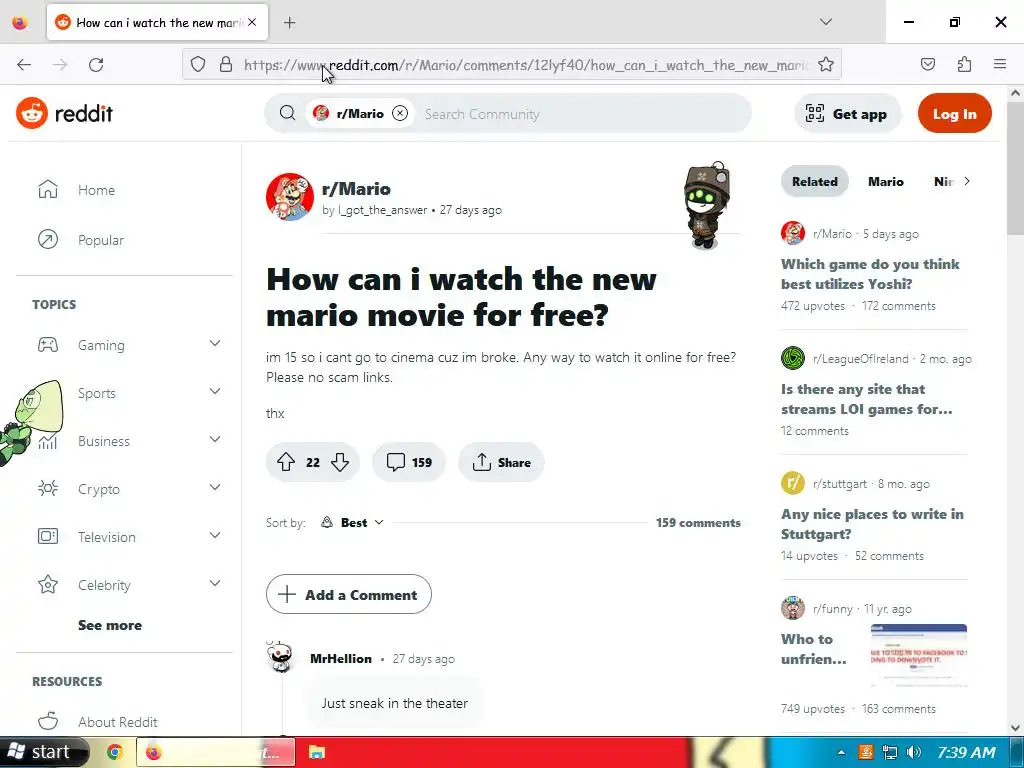Click the Get app button
1024x768 pixels.
(x=847, y=114)
